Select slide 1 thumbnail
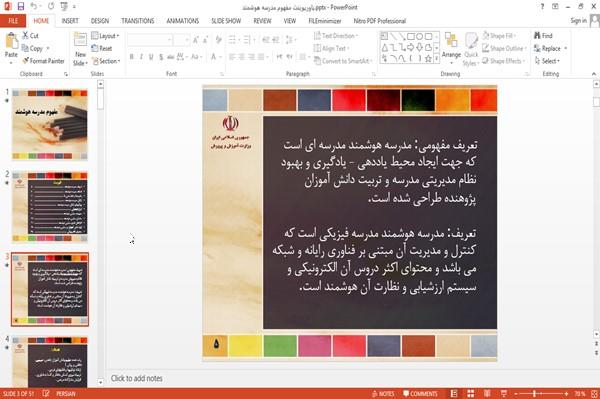 [50, 125]
